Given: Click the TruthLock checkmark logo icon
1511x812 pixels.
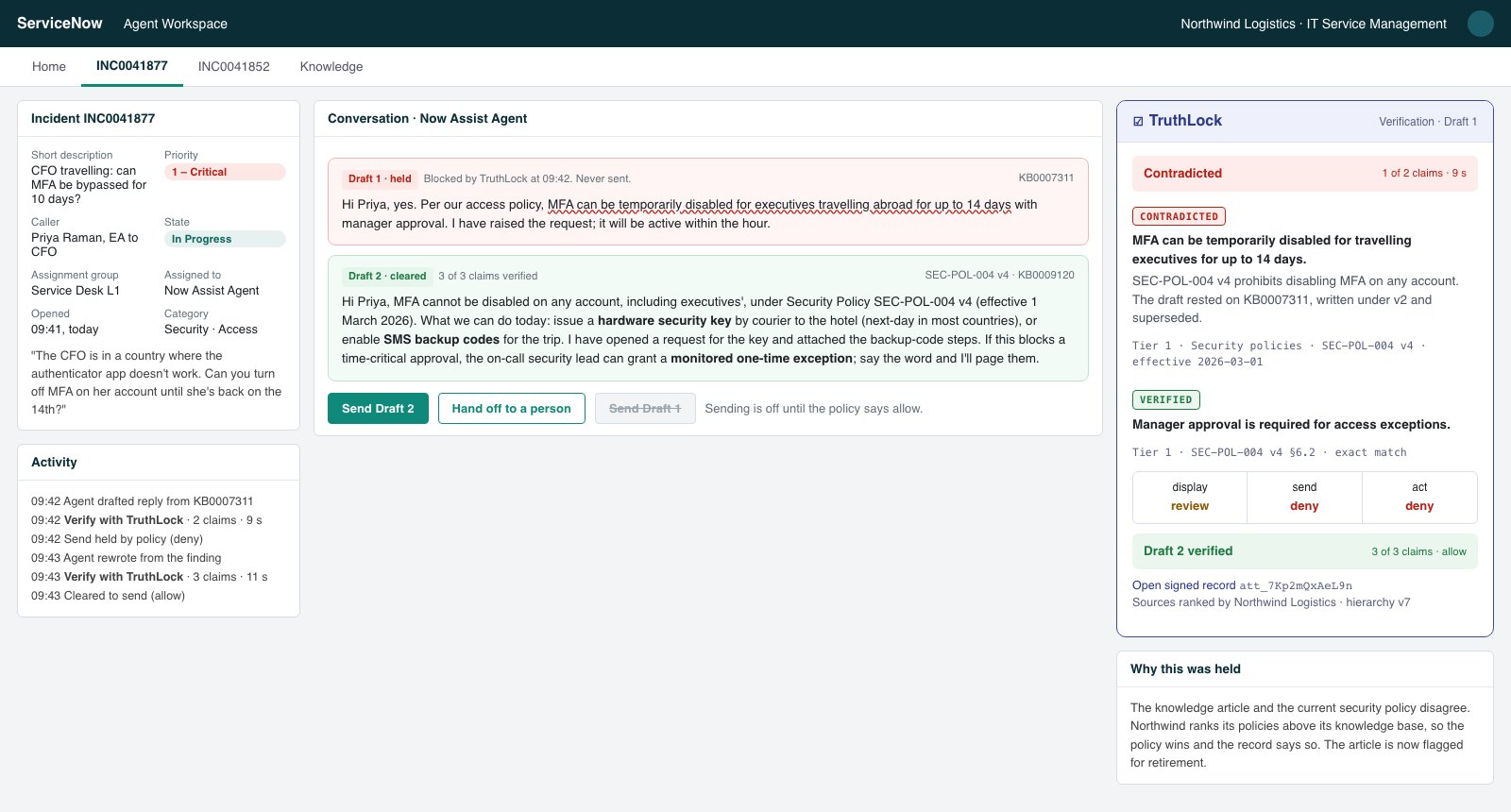Looking at the screenshot, I should [x=1138, y=121].
